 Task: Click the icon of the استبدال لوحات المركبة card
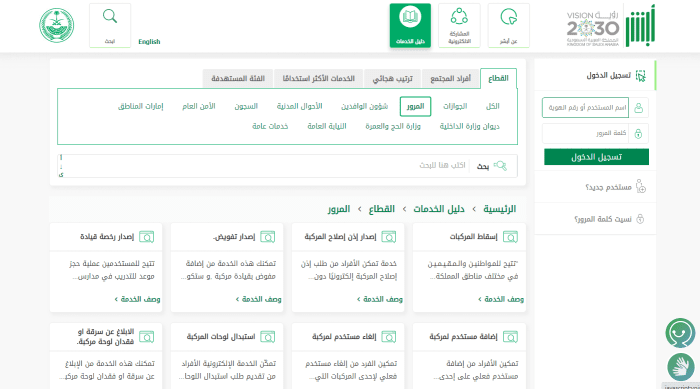point(268,337)
